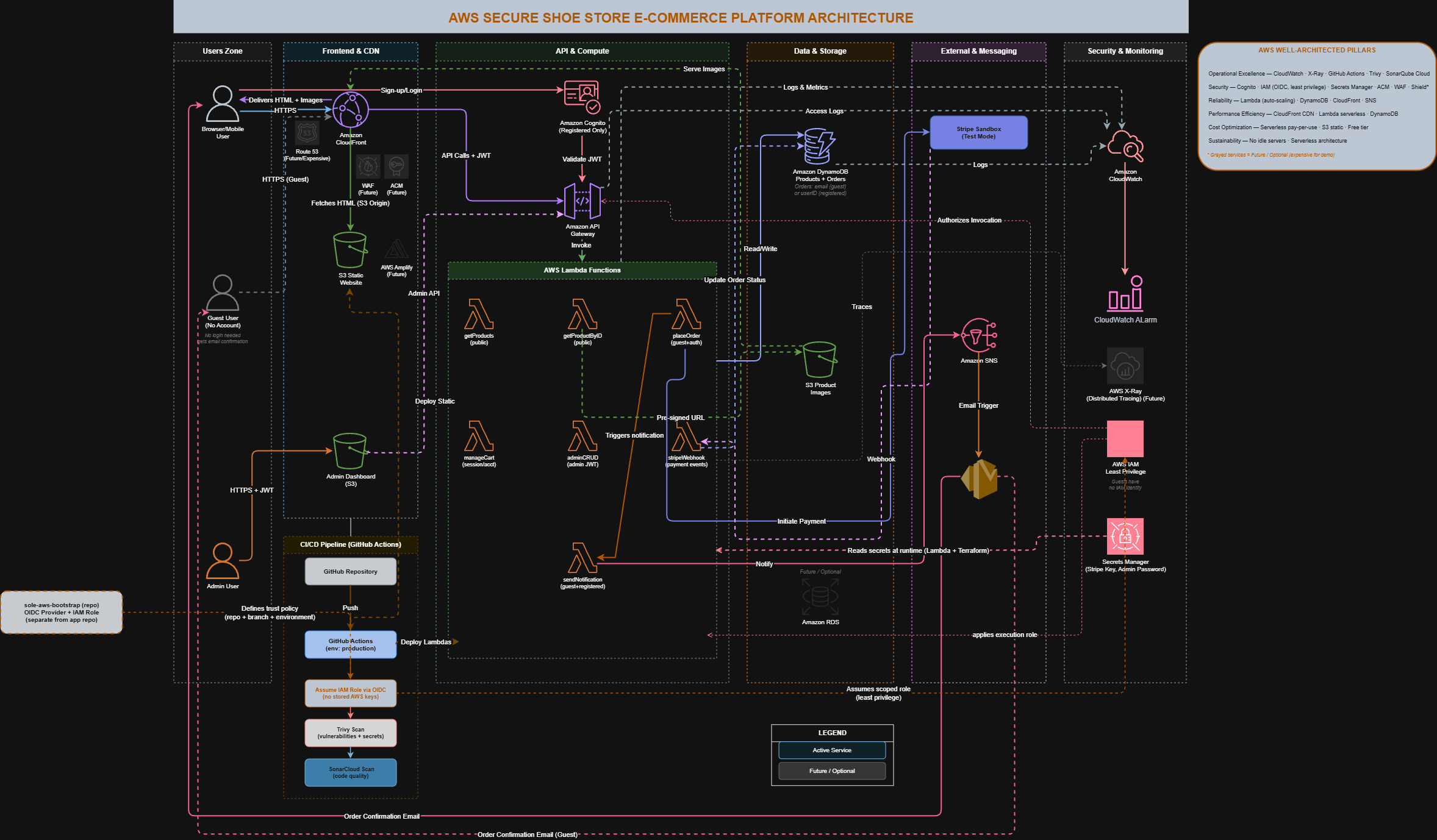Select the placeOrder Lambda icon
This screenshot has height=840, width=1437.
pyautogui.click(x=686, y=314)
